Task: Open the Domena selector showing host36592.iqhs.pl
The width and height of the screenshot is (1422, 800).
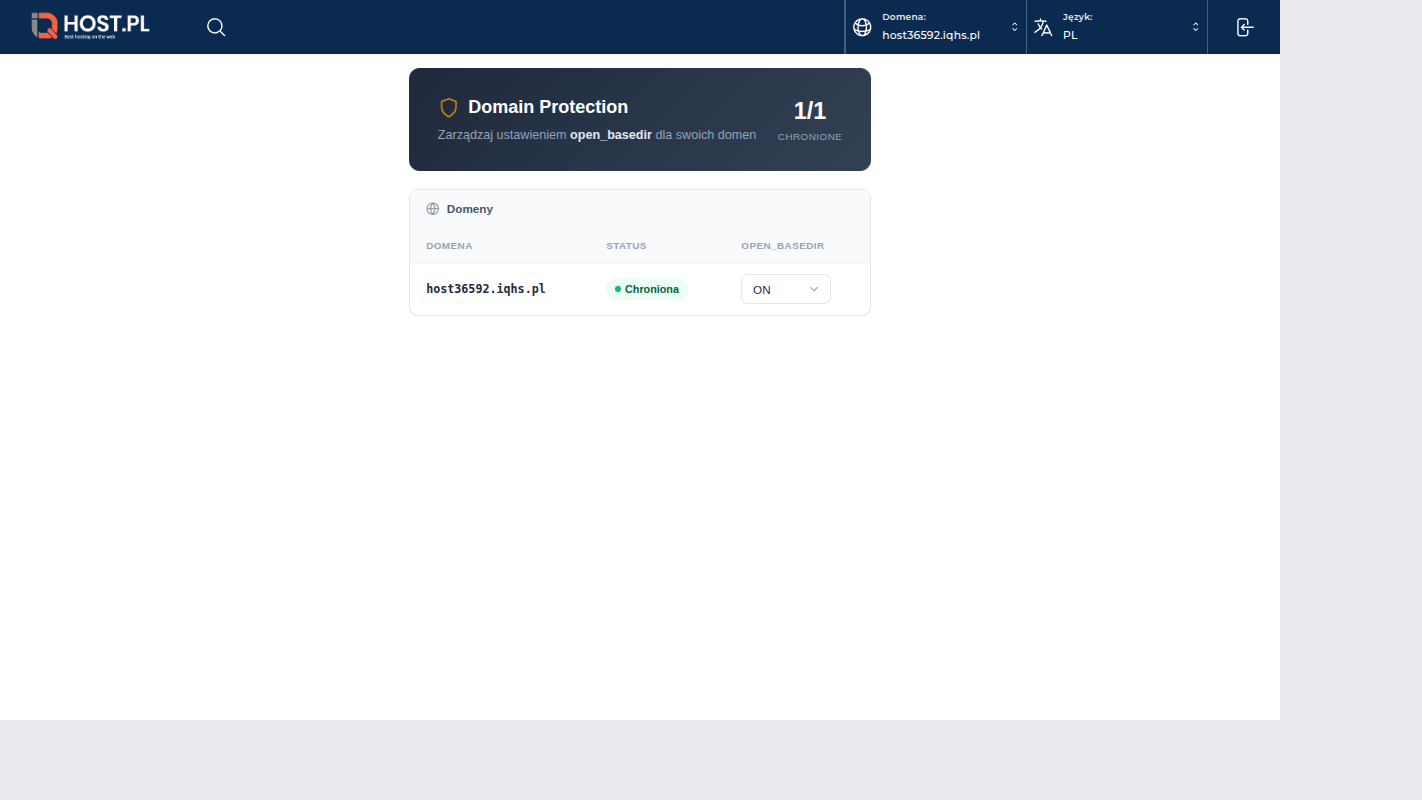Action: point(935,27)
